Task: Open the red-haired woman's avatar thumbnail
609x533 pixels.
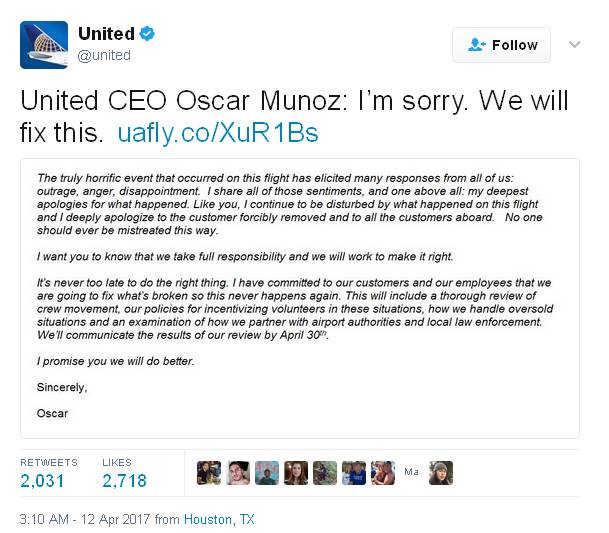Action: coord(296,473)
